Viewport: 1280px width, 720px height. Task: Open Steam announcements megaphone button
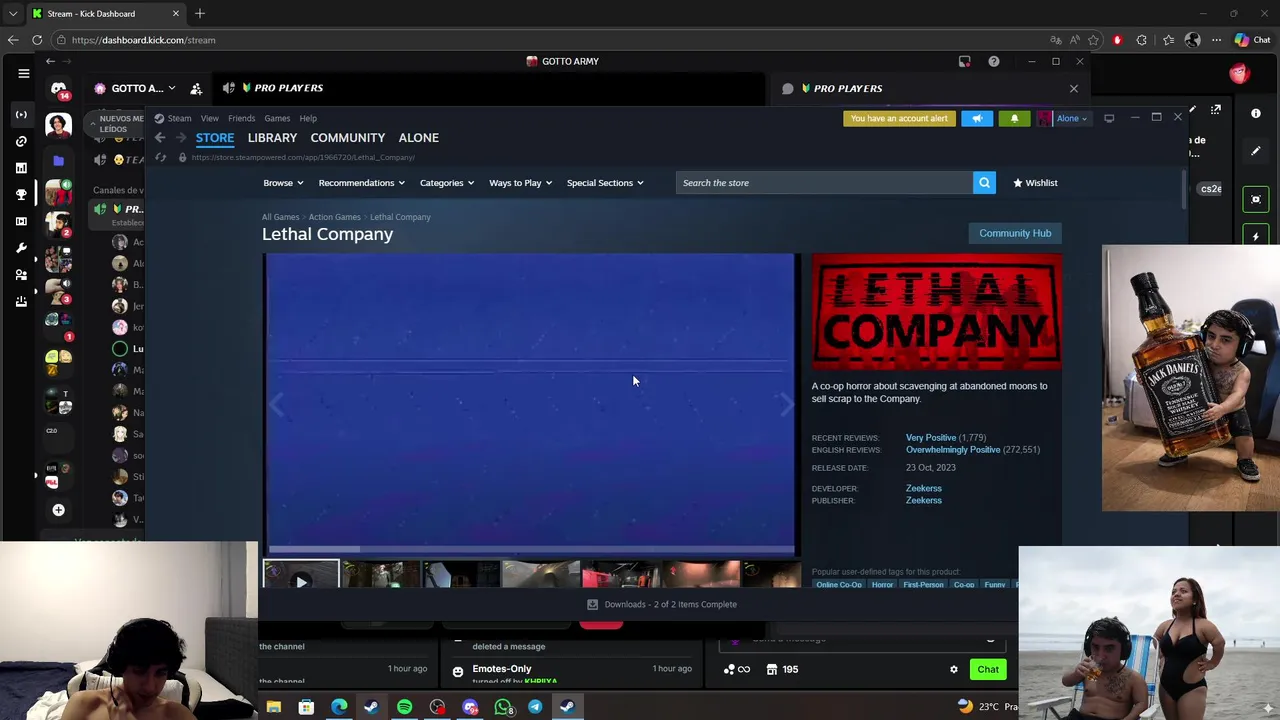click(x=977, y=118)
